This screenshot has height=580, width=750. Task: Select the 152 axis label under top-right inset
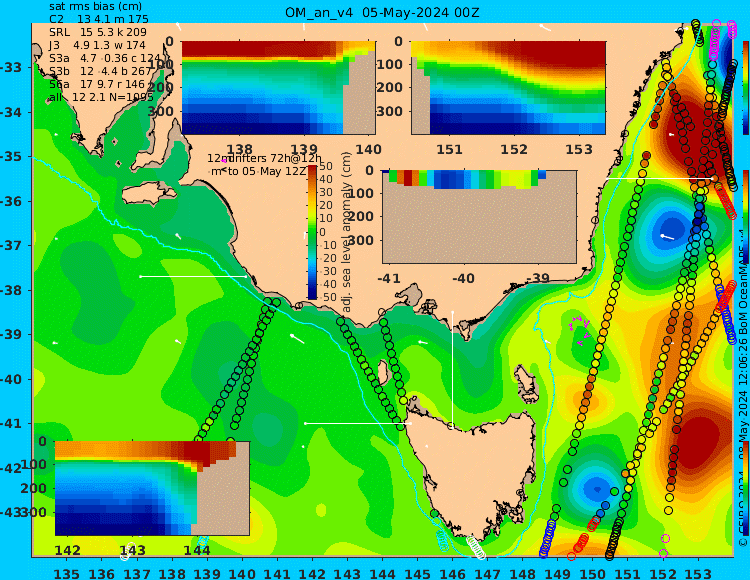click(x=514, y=149)
